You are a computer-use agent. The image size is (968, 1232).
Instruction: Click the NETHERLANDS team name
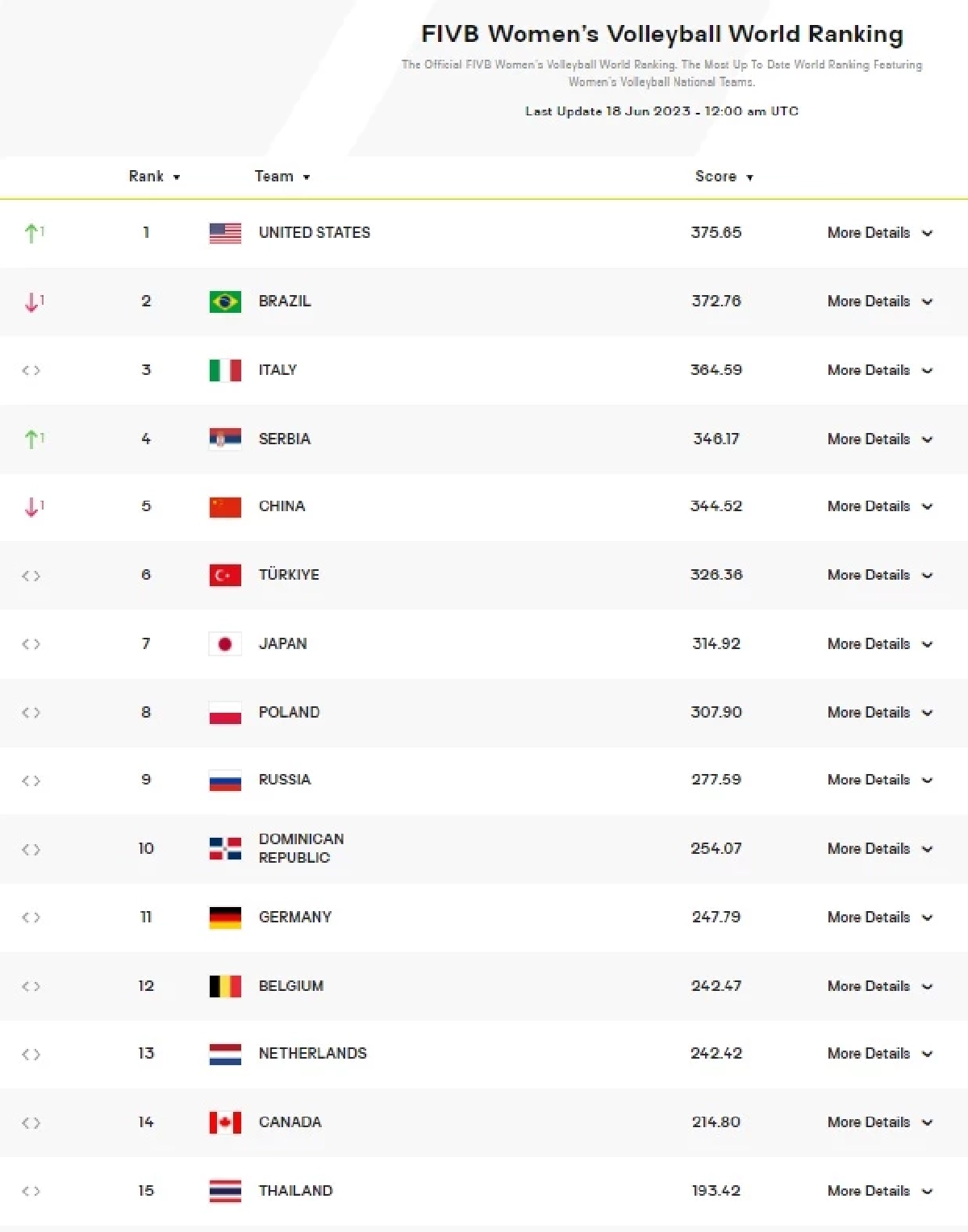point(312,1054)
